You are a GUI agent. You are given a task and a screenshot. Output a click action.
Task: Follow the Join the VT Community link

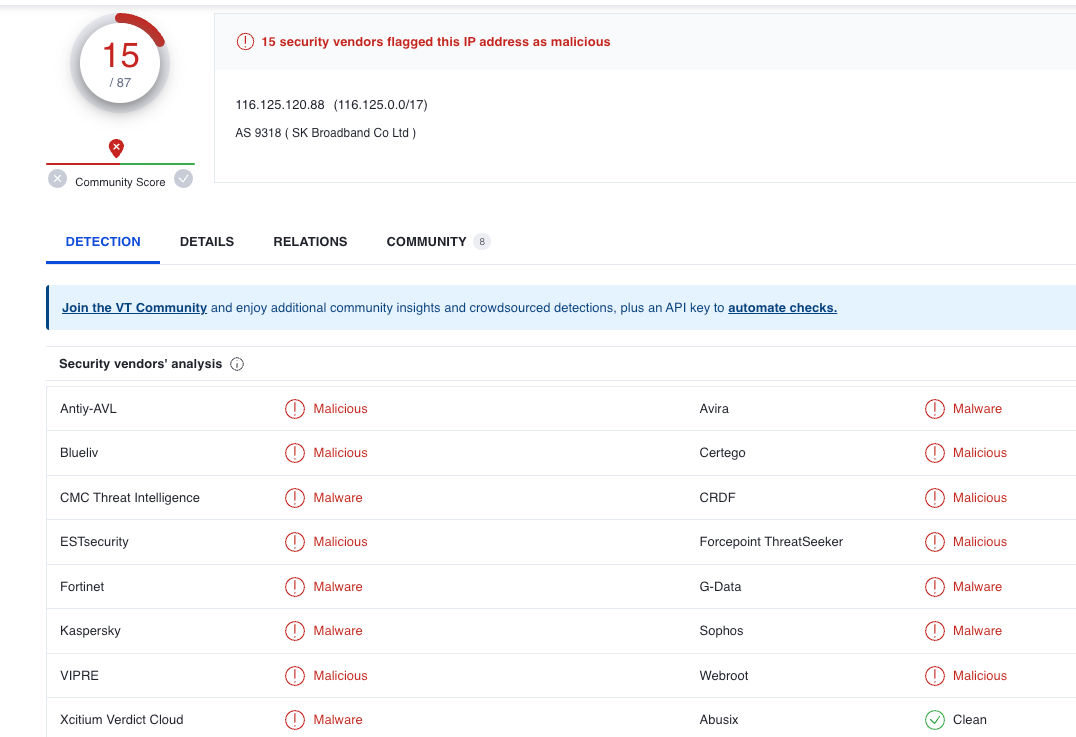[x=134, y=308]
